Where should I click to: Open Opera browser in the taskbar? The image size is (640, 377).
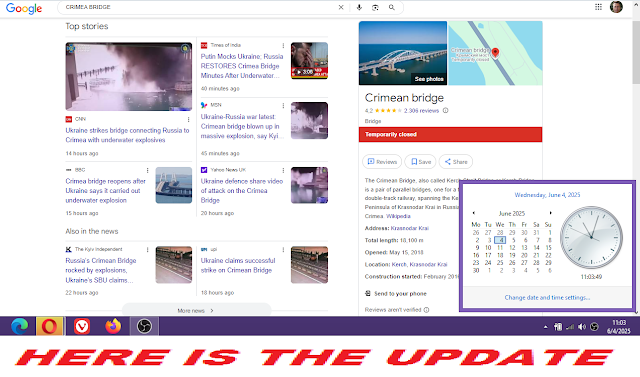(50, 326)
